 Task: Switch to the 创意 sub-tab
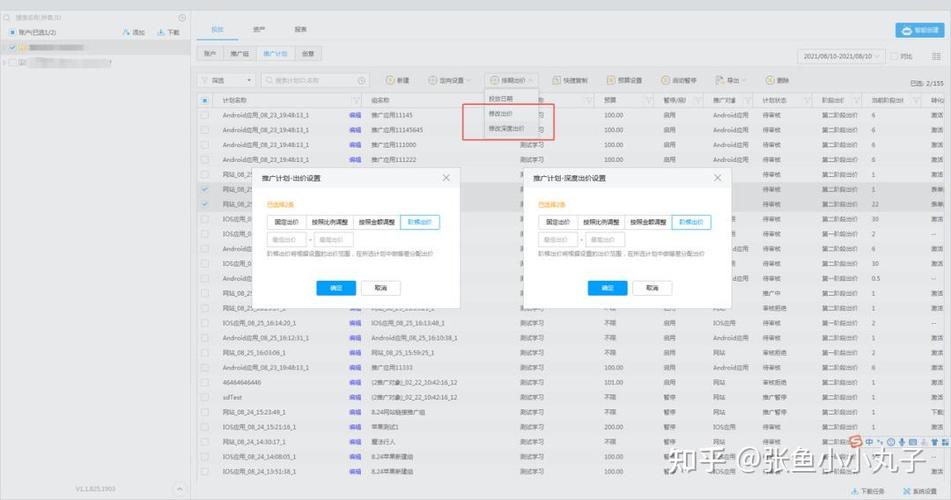click(x=308, y=54)
